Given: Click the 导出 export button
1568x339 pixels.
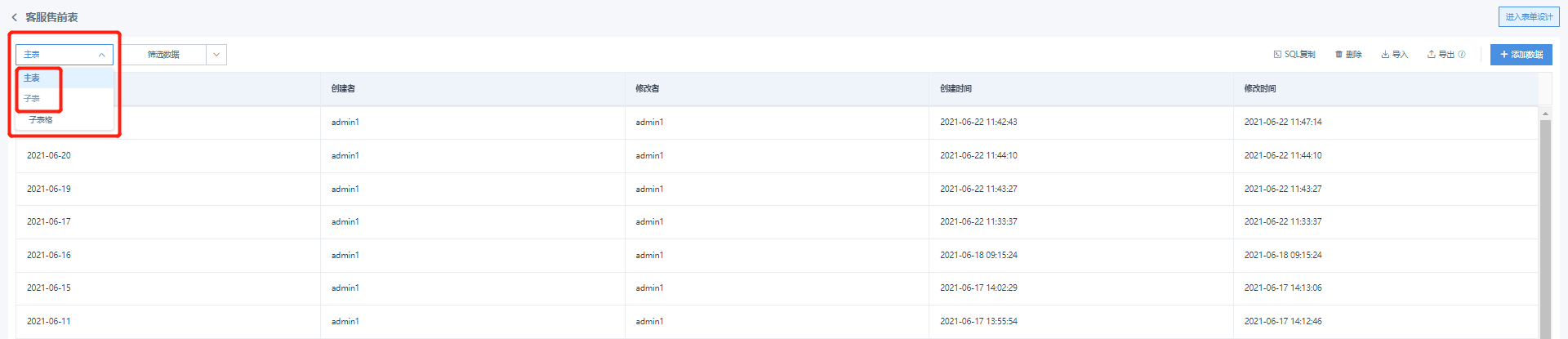Looking at the screenshot, I should tap(1441, 55).
